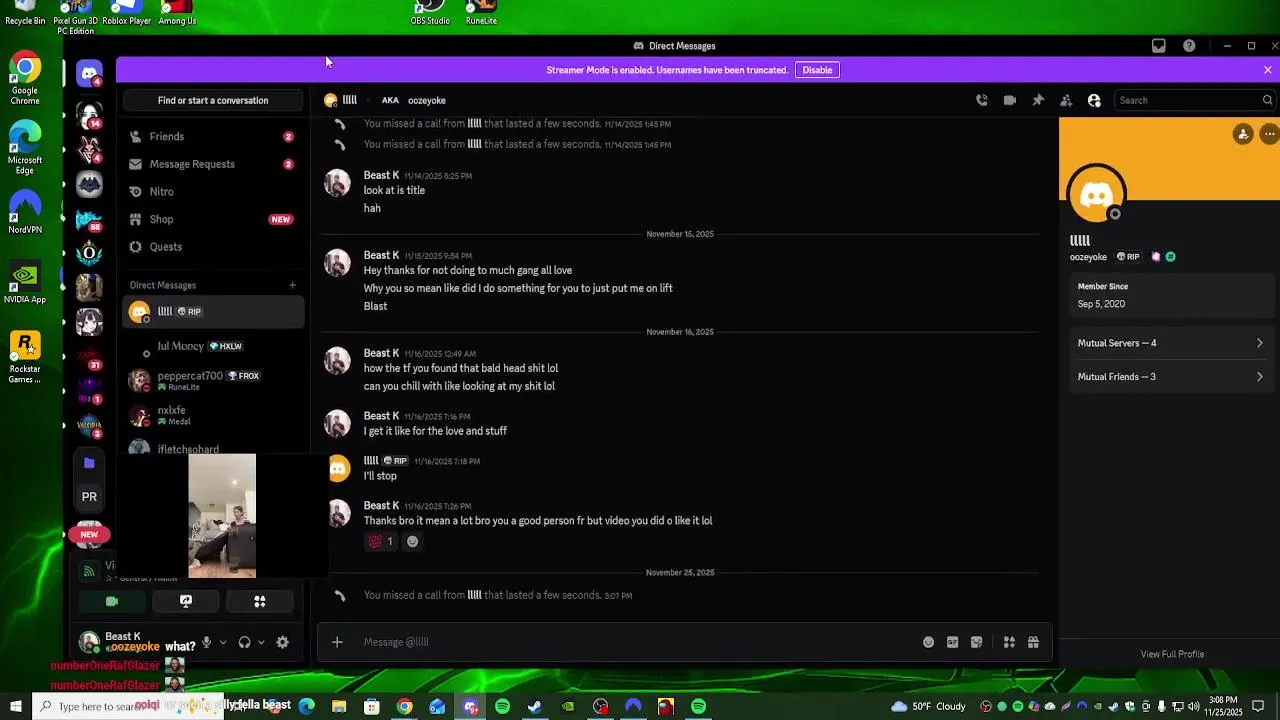Open Steam from the taskbar
Viewport: 1280px width, 720px height.
point(535,707)
